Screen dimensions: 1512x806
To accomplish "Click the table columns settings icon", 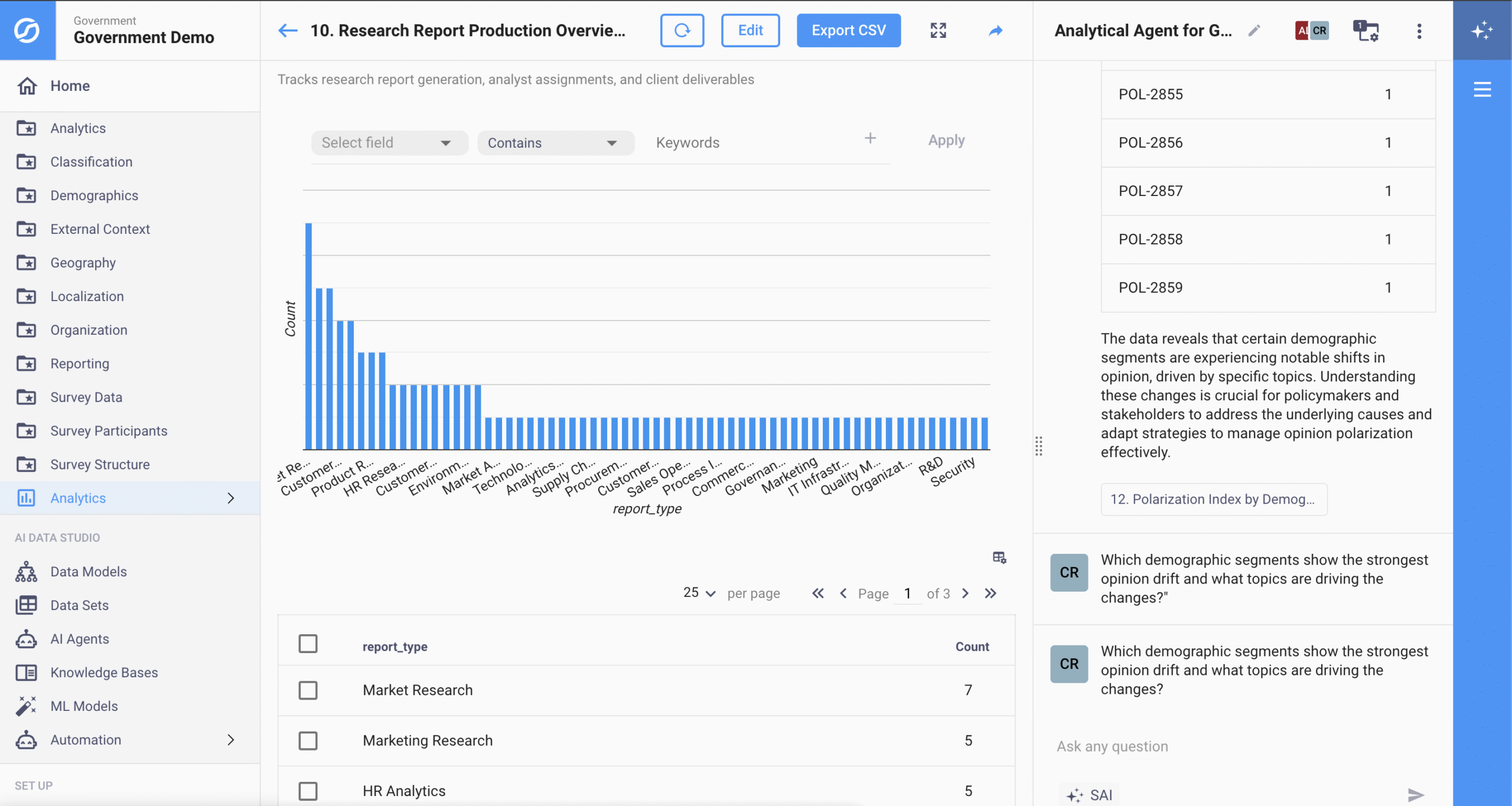I will coord(999,557).
